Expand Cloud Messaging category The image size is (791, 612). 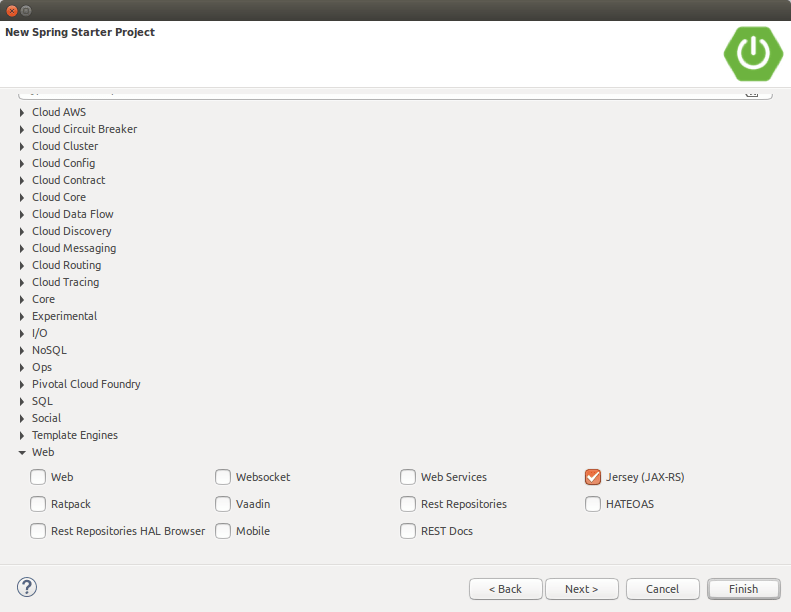pos(22,249)
